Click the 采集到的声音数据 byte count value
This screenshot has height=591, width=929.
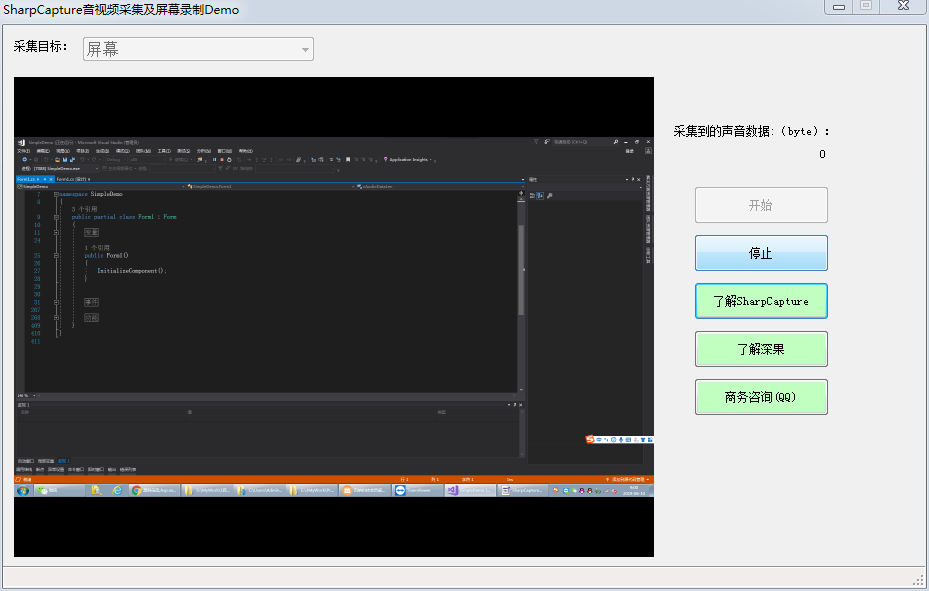click(822, 154)
